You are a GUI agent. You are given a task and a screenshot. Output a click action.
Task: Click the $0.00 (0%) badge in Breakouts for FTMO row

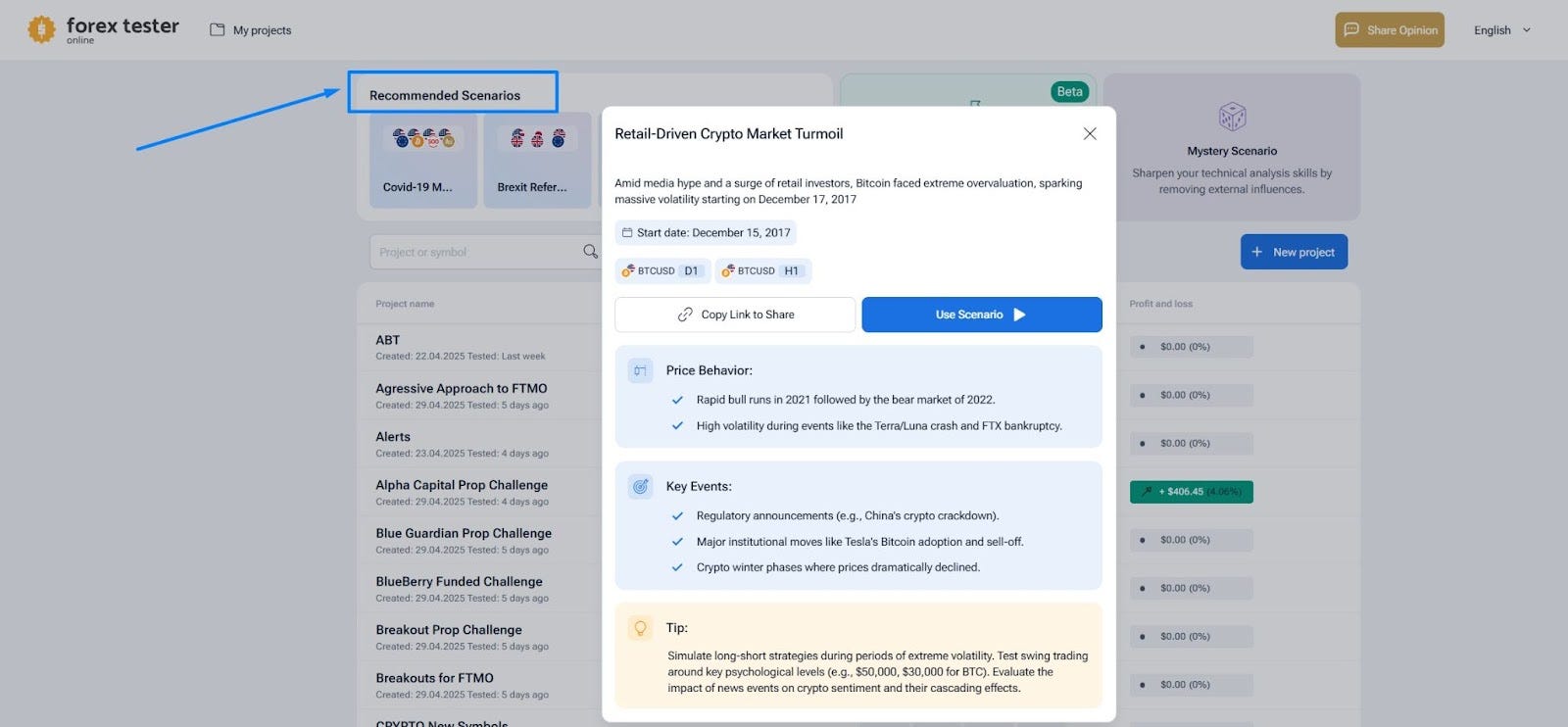pyautogui.click(x=1191, y=685)
